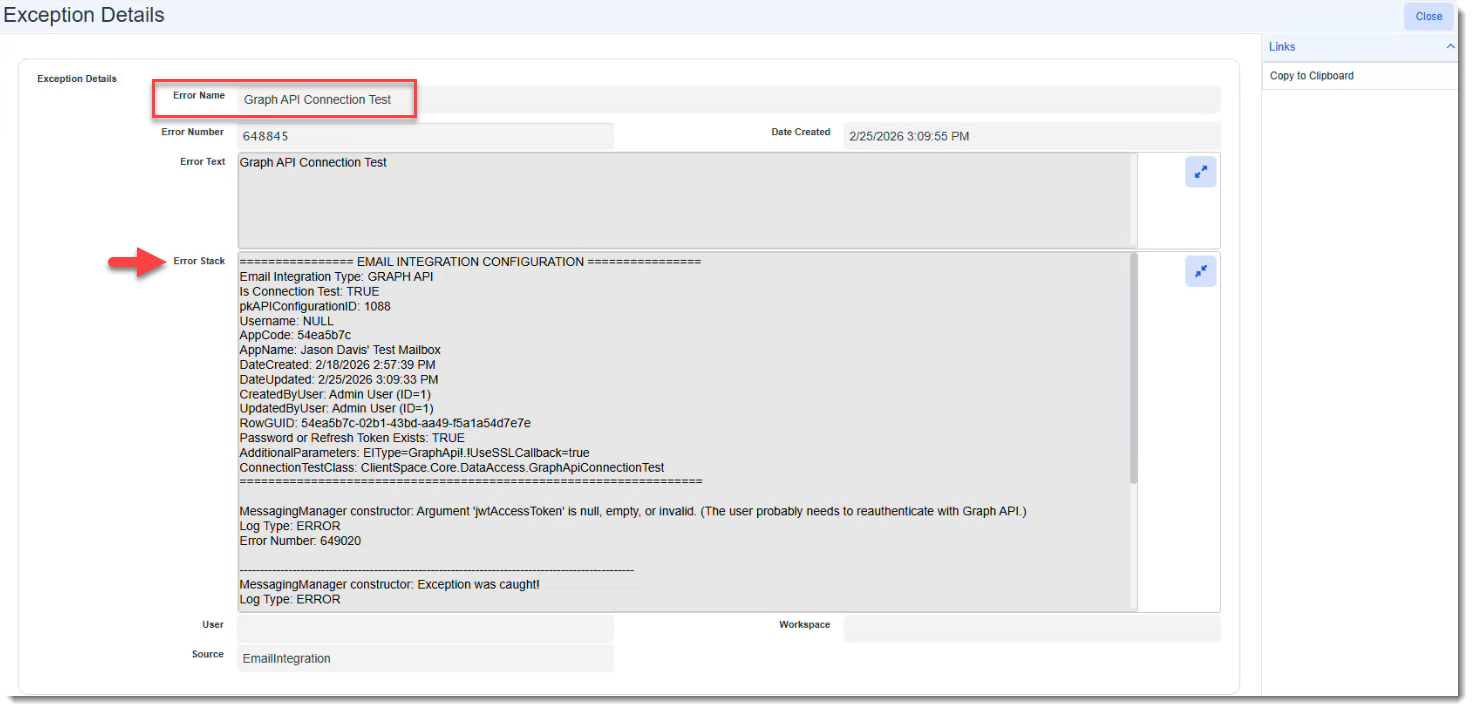Click the AppName line in Error Stack
This screenshot has width=1473, height=711.
coord(340,350)
